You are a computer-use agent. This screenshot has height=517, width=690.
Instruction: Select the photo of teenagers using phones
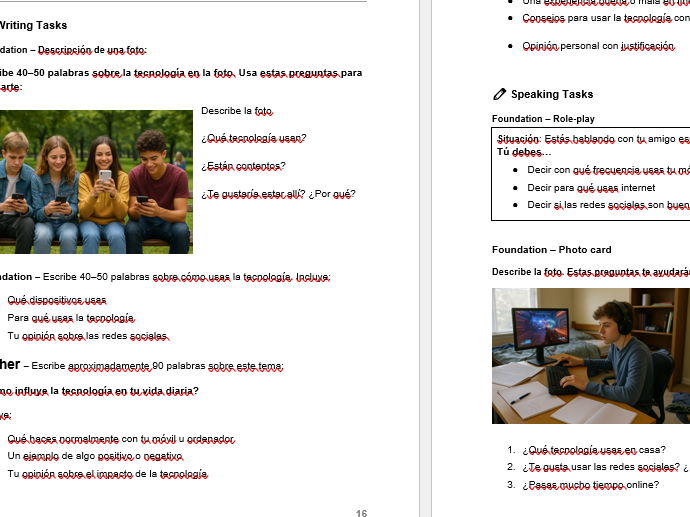click(96, 182)
